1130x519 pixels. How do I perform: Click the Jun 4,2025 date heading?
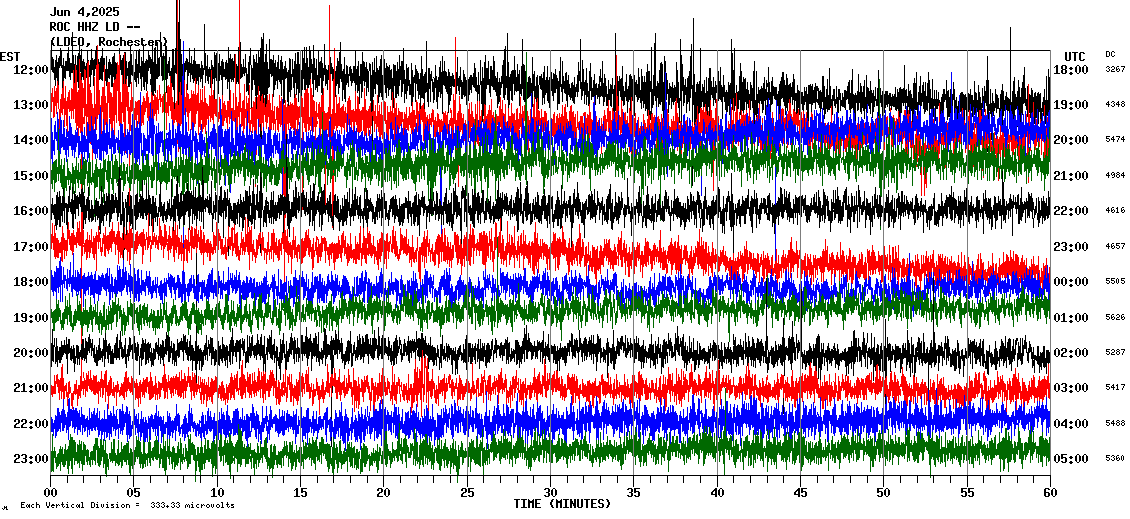84,12
